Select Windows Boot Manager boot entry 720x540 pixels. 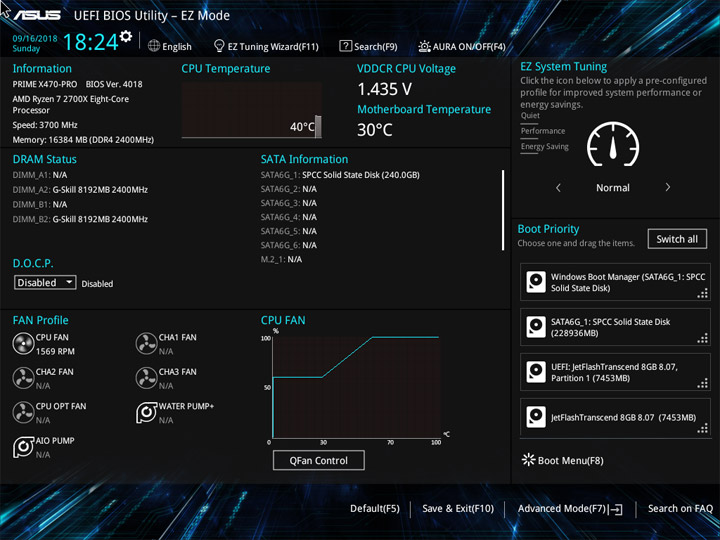coord(615,282)
